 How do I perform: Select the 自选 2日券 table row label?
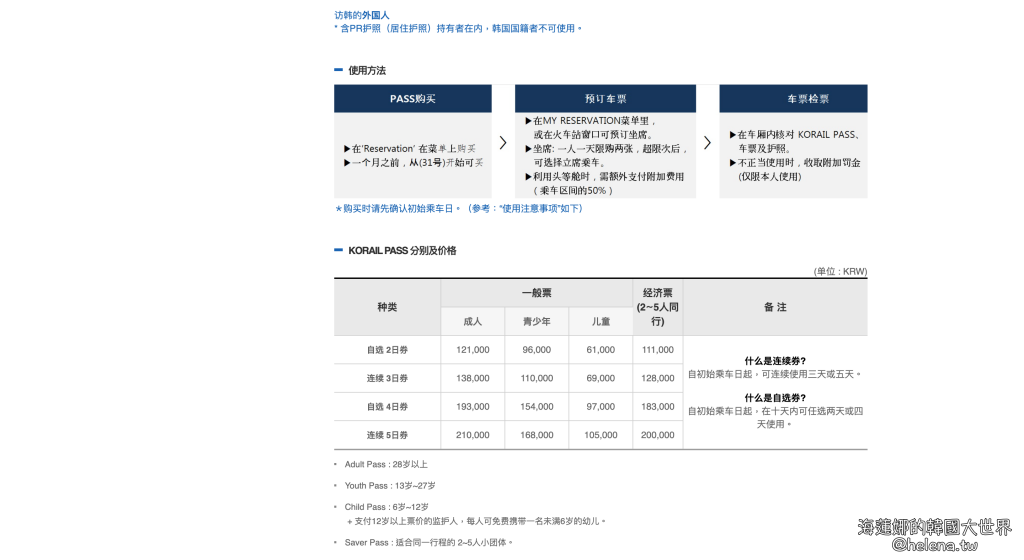click(x=387, y=350)
